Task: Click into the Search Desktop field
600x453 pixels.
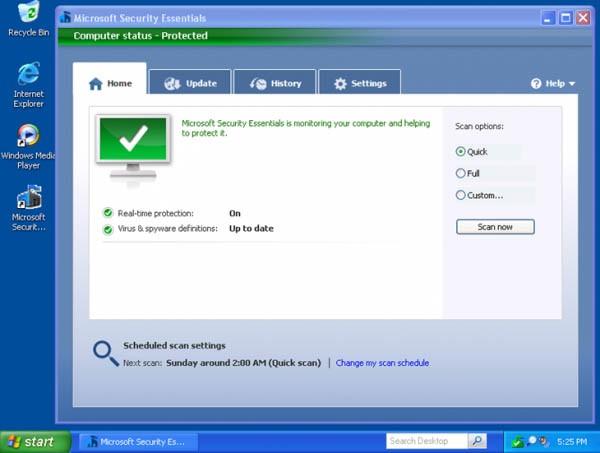Action: [x=427, y=441]
